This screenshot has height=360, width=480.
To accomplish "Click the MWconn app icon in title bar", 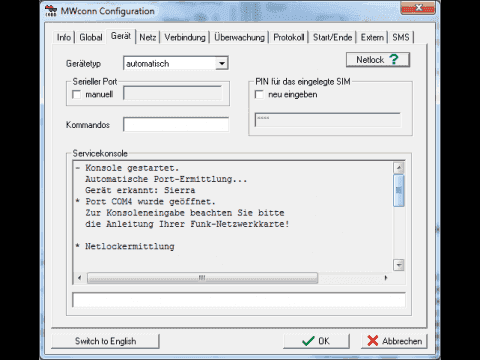I will (51, 11).
